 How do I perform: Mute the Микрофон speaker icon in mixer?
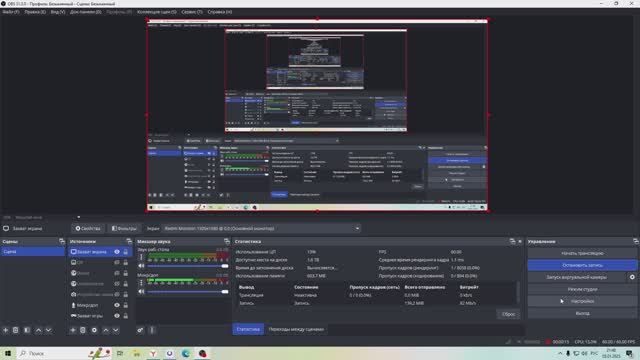point(141,291)
